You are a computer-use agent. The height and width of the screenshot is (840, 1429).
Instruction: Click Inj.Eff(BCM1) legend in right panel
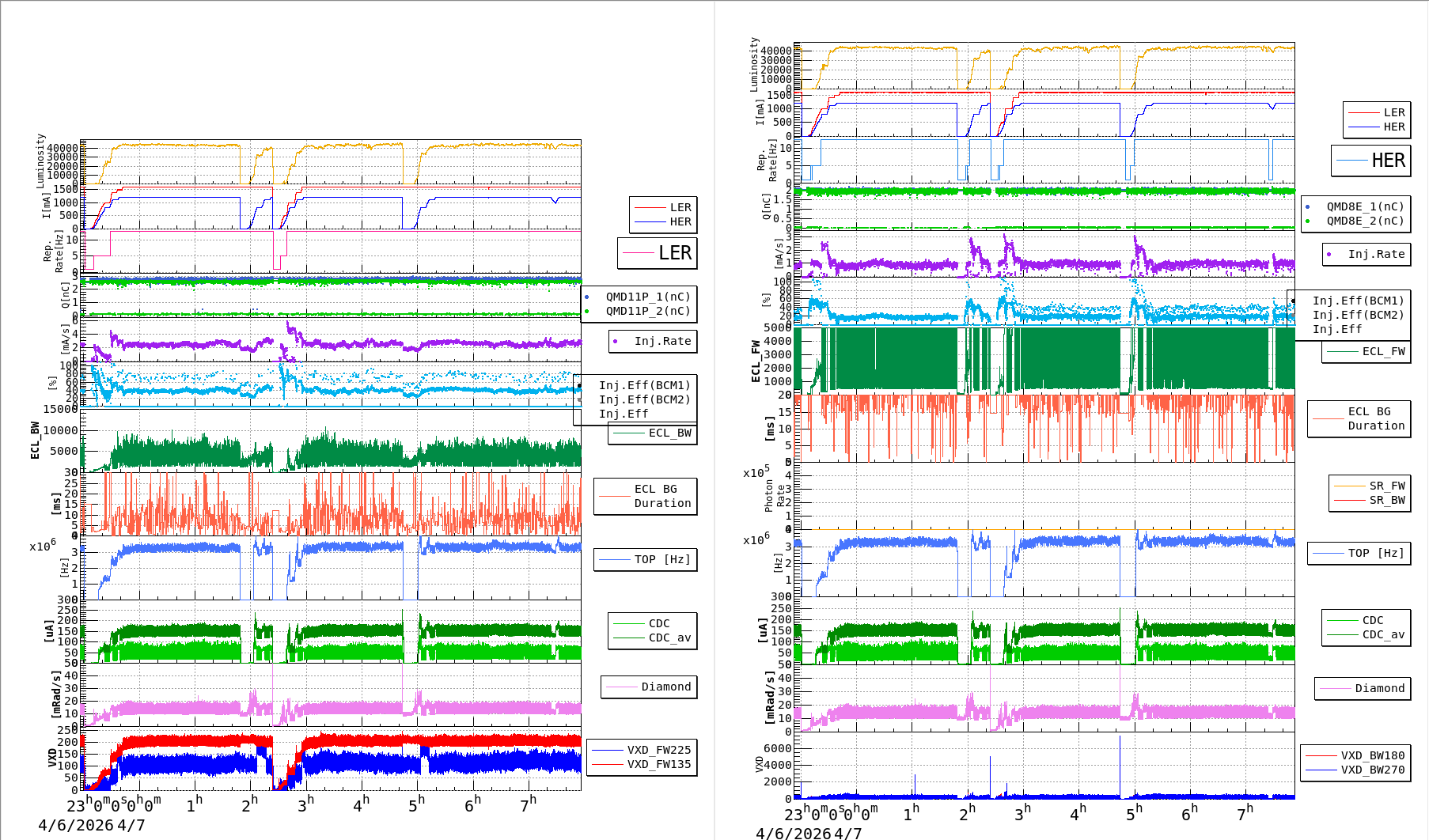pyautogui.click(x=1358, y=301)
